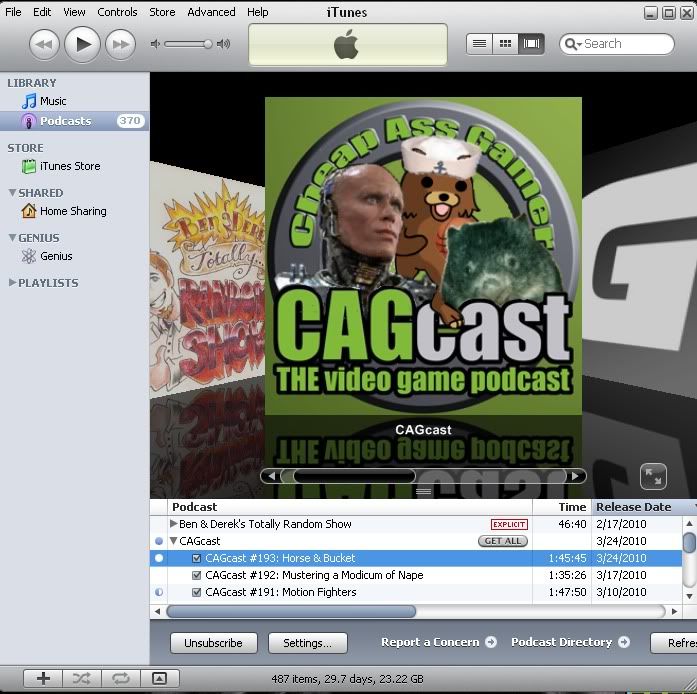Click unplayed dot beside CAGcast row
The height and width of the screenshot is (694, 697).
[159, 541]
